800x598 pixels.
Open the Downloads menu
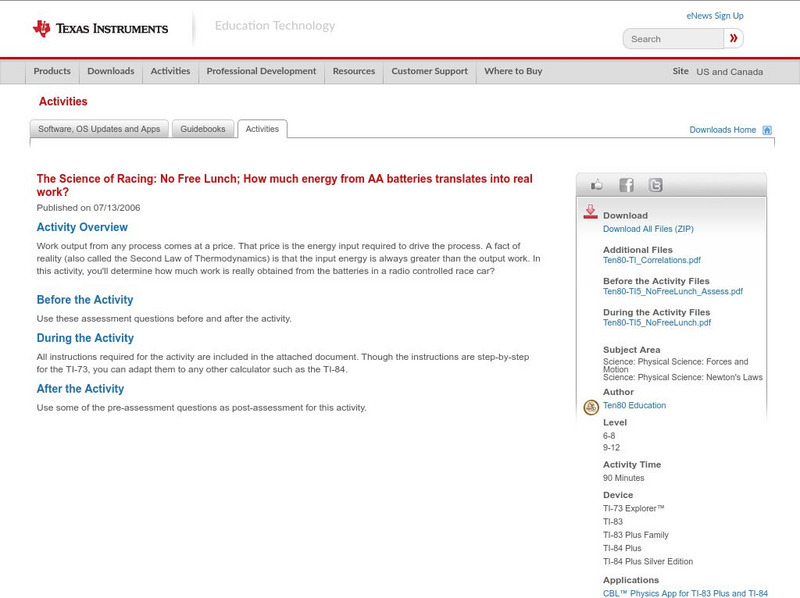pos(111,71)
